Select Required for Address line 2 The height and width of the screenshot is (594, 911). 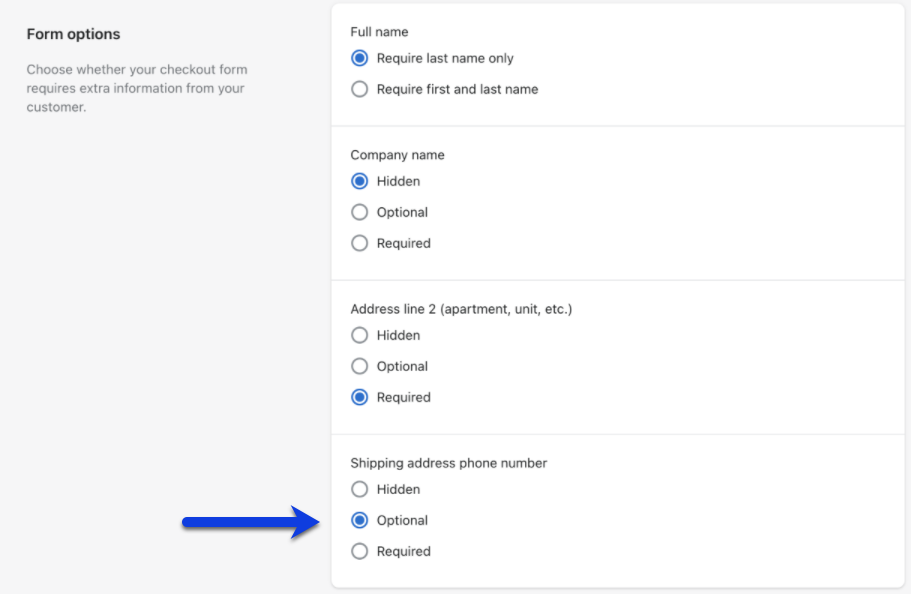pos(360,397)
